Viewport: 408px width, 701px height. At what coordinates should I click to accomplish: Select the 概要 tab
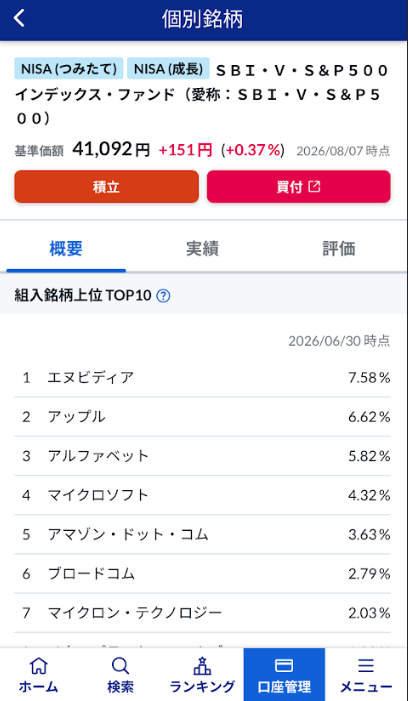[66, 249]
